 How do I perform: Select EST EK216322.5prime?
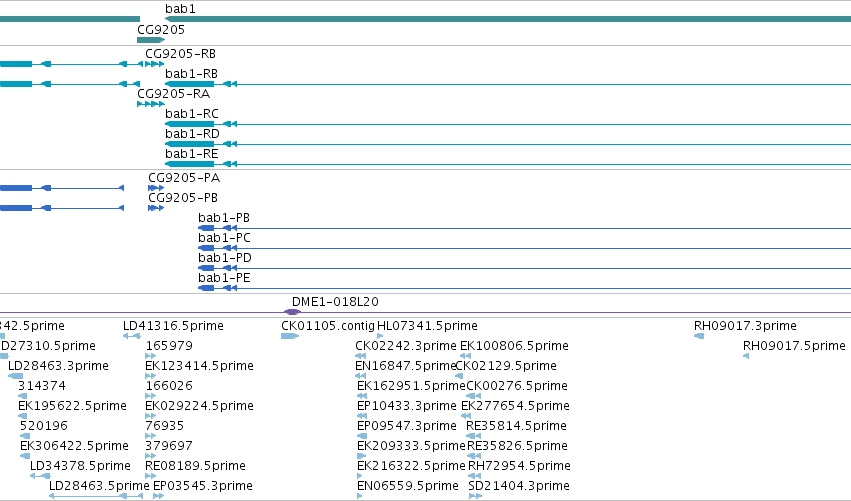tap(411, 466)
